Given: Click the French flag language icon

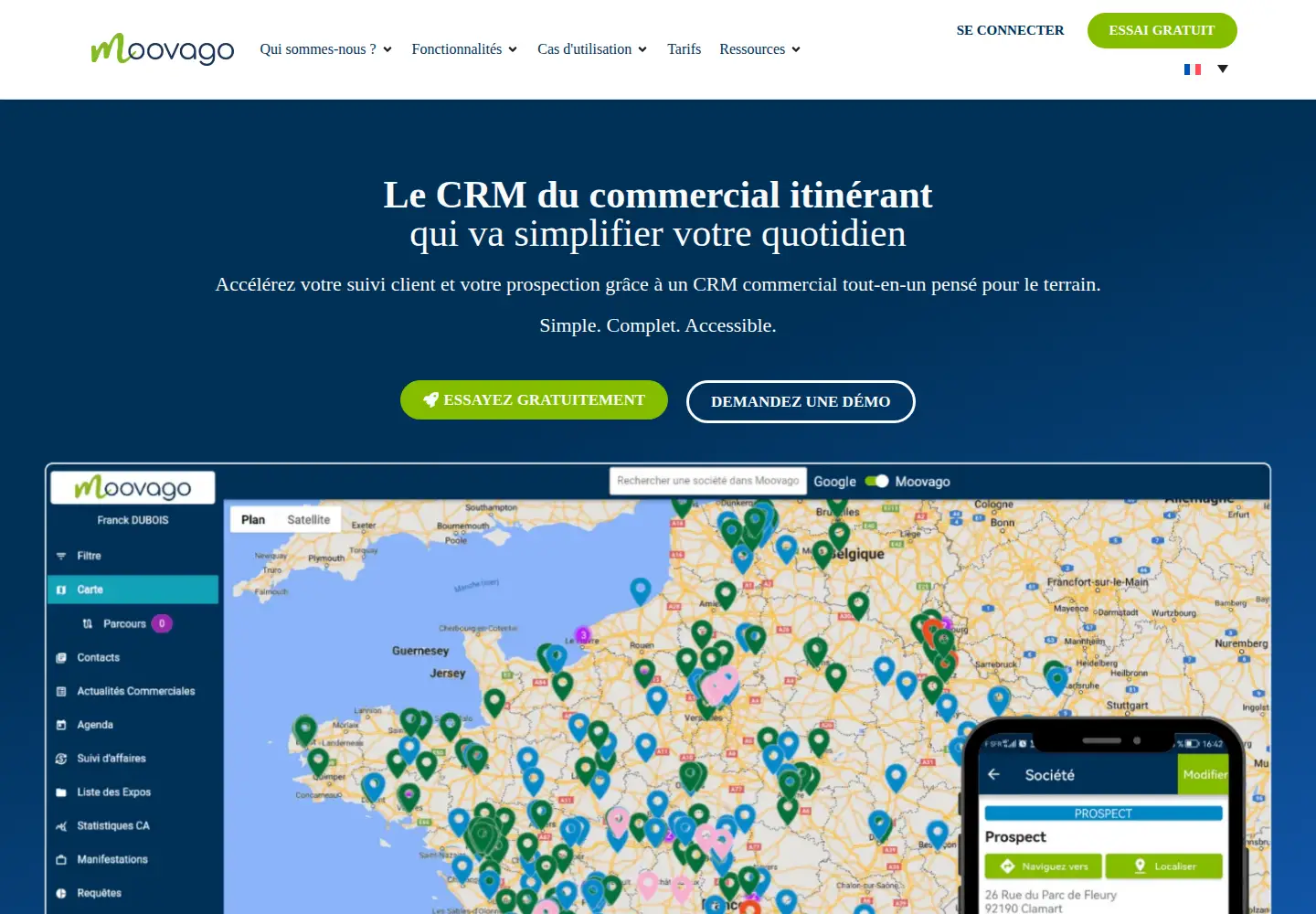Looking at the screenshot, I should 1193,69.
